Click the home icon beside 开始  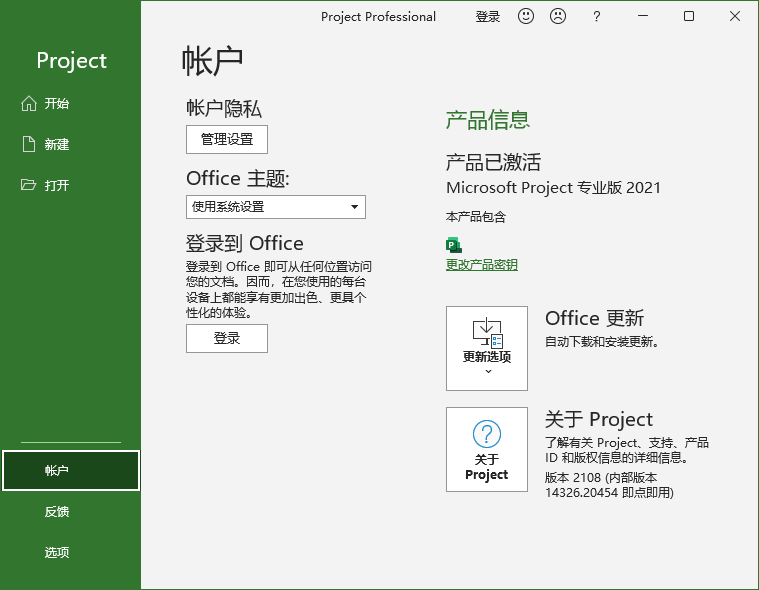(x=29, y=103)
